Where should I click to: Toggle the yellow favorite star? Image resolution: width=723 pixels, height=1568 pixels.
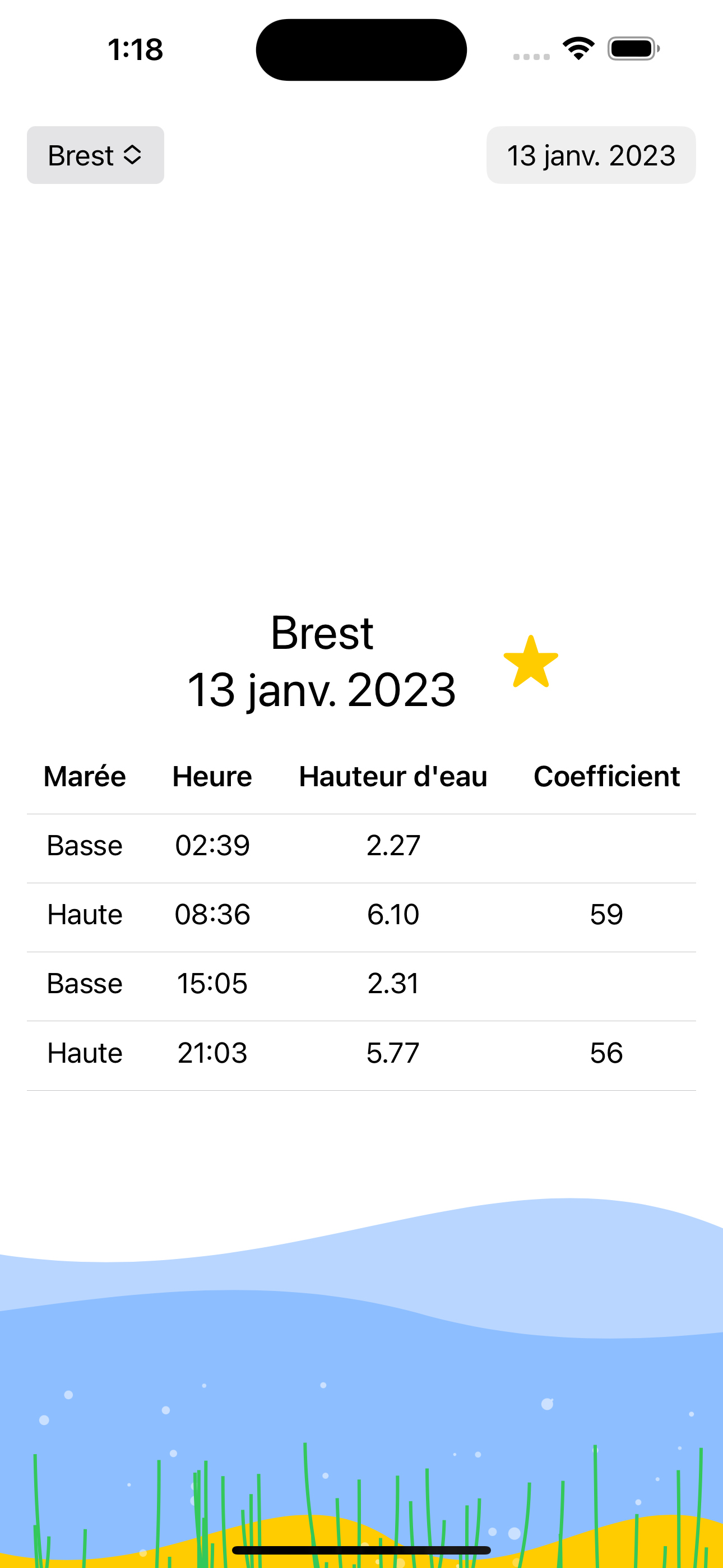coord(531,662)
